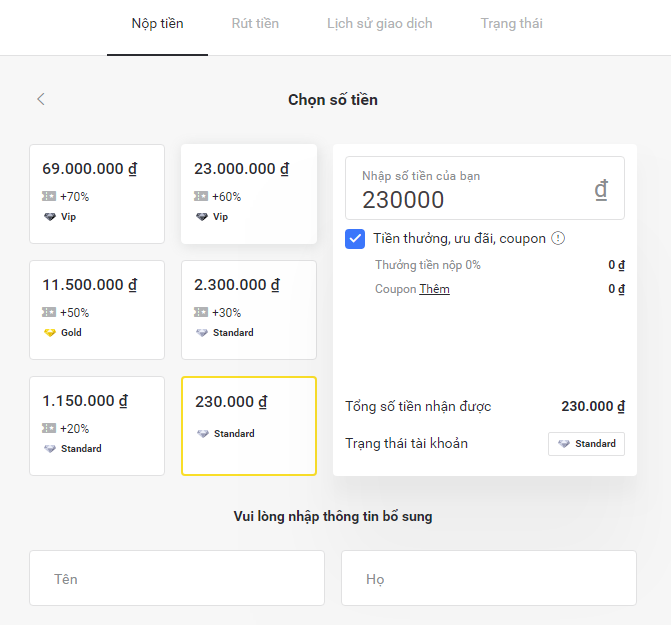Click the amount input showing 230000

(x=470, y=199)
